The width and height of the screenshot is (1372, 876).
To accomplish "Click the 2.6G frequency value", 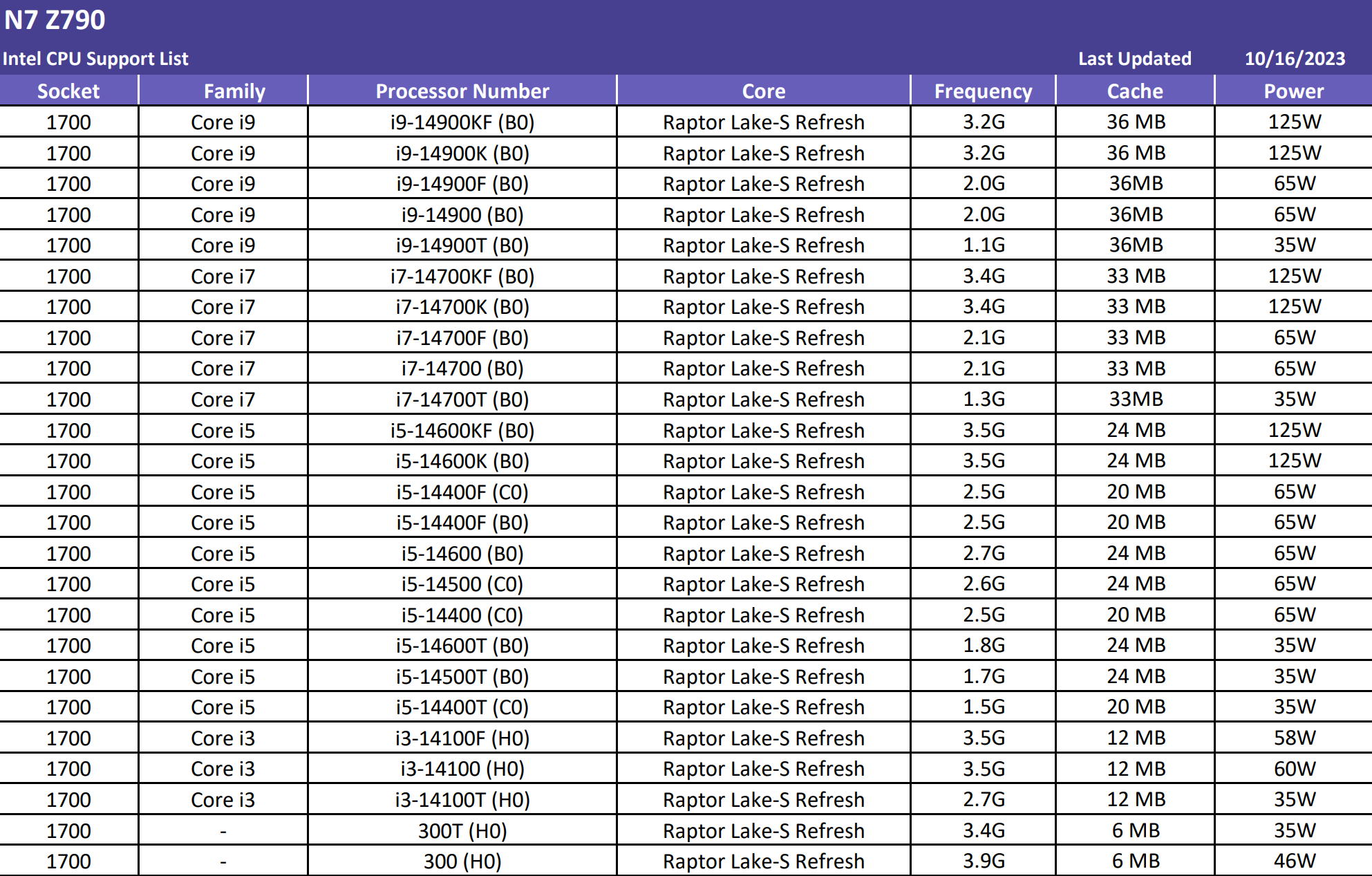I will 984,584.
